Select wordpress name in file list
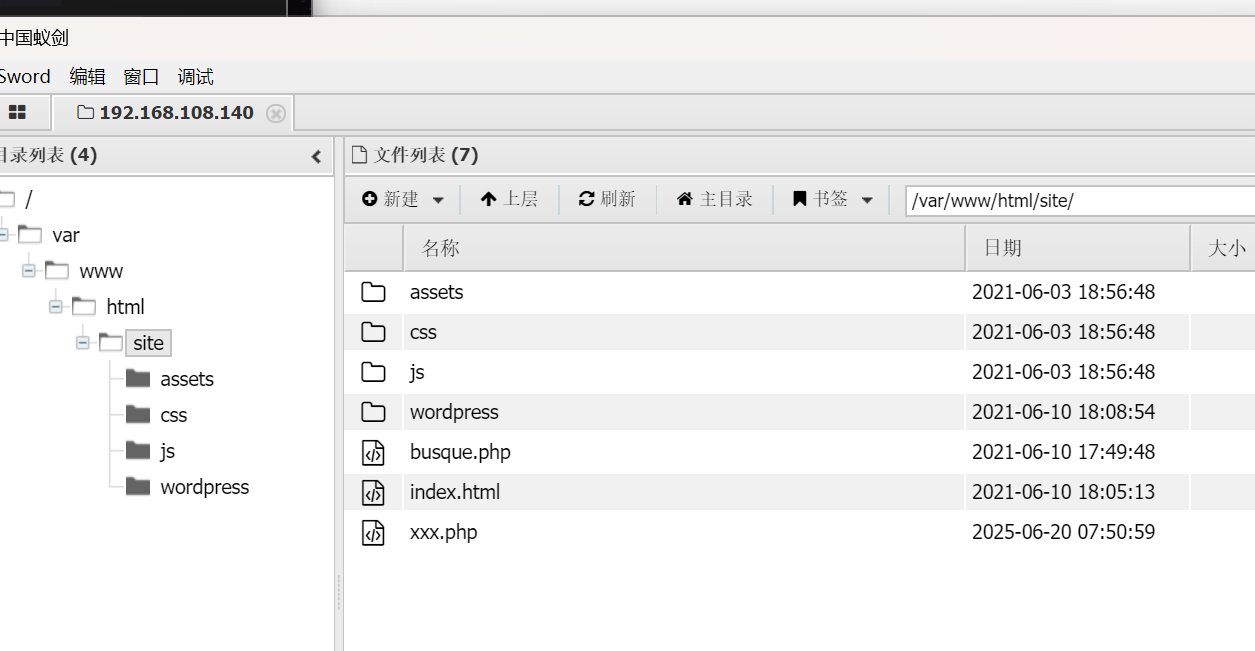This screenshot has width=1255, height=651. click(x=454, y=412)
